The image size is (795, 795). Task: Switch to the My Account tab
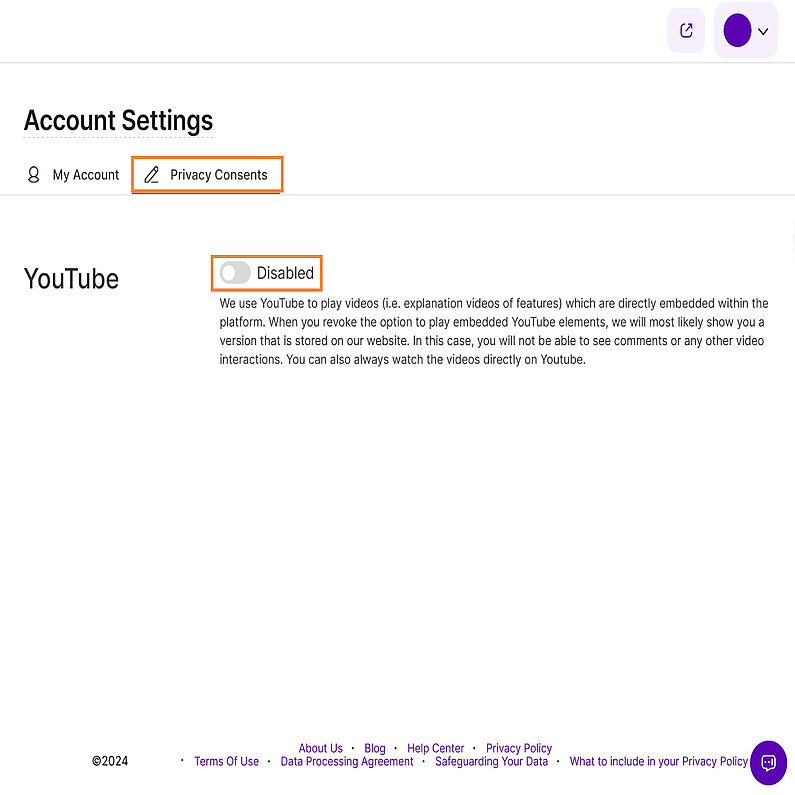click(85, 175)
